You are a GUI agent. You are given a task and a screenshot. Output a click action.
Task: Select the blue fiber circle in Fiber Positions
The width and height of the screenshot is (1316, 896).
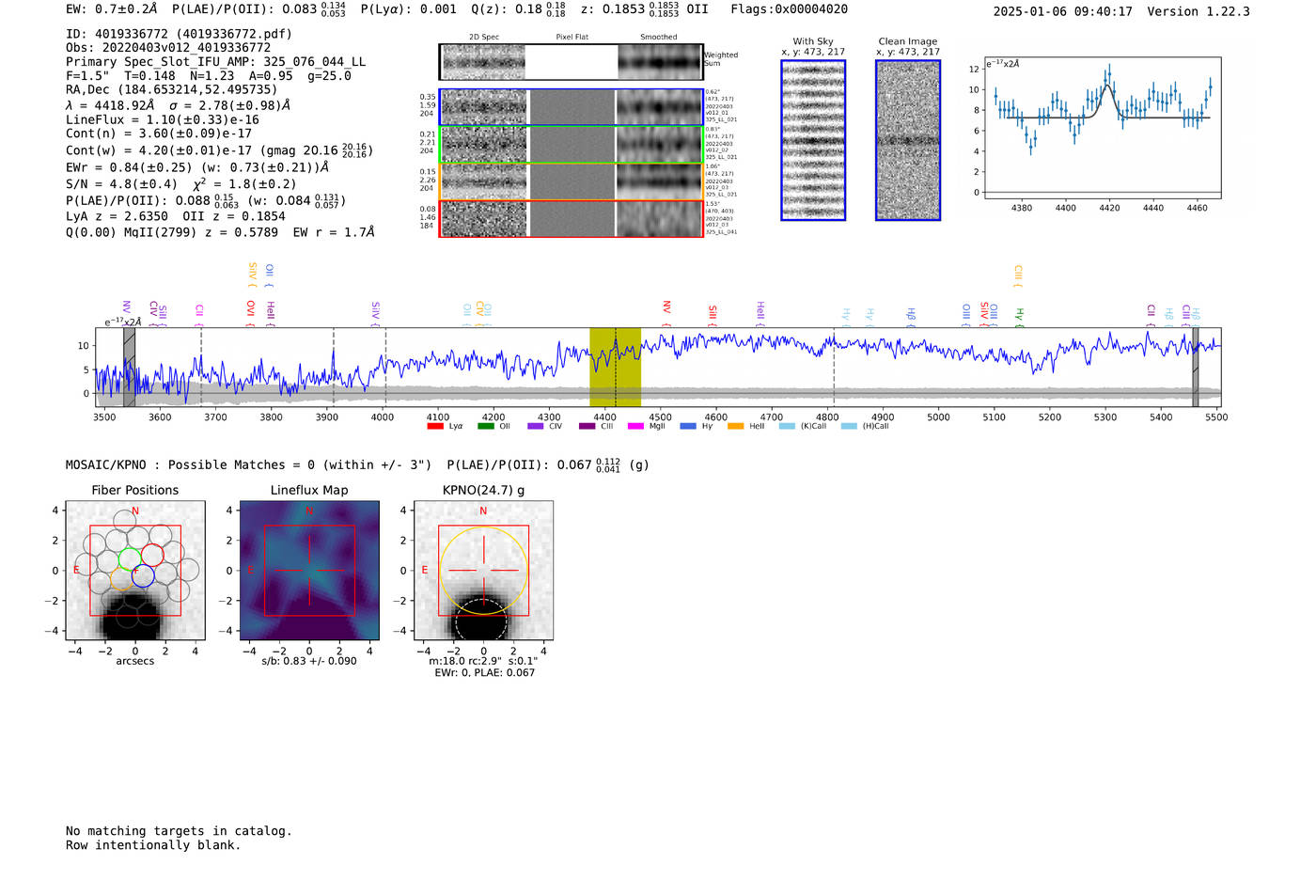point(143,576)
